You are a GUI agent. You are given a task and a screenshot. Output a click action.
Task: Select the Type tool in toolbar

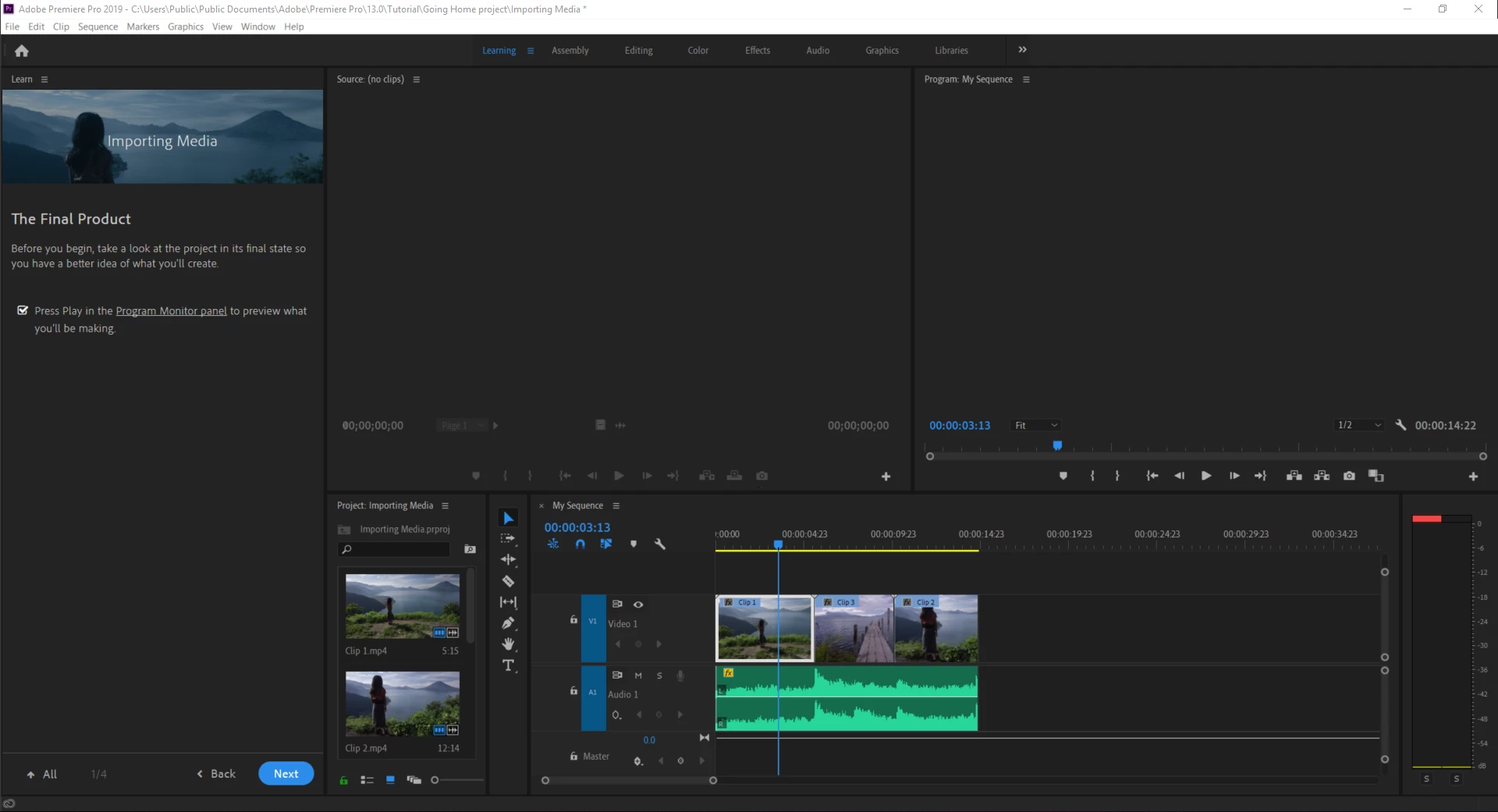click(x=508, y=665)
